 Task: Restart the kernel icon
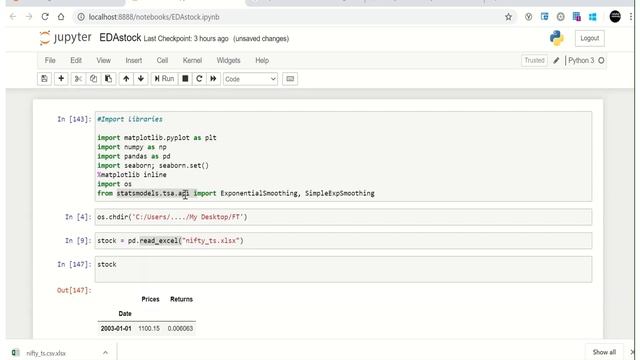pyautogui.click(x=199, y=79)
